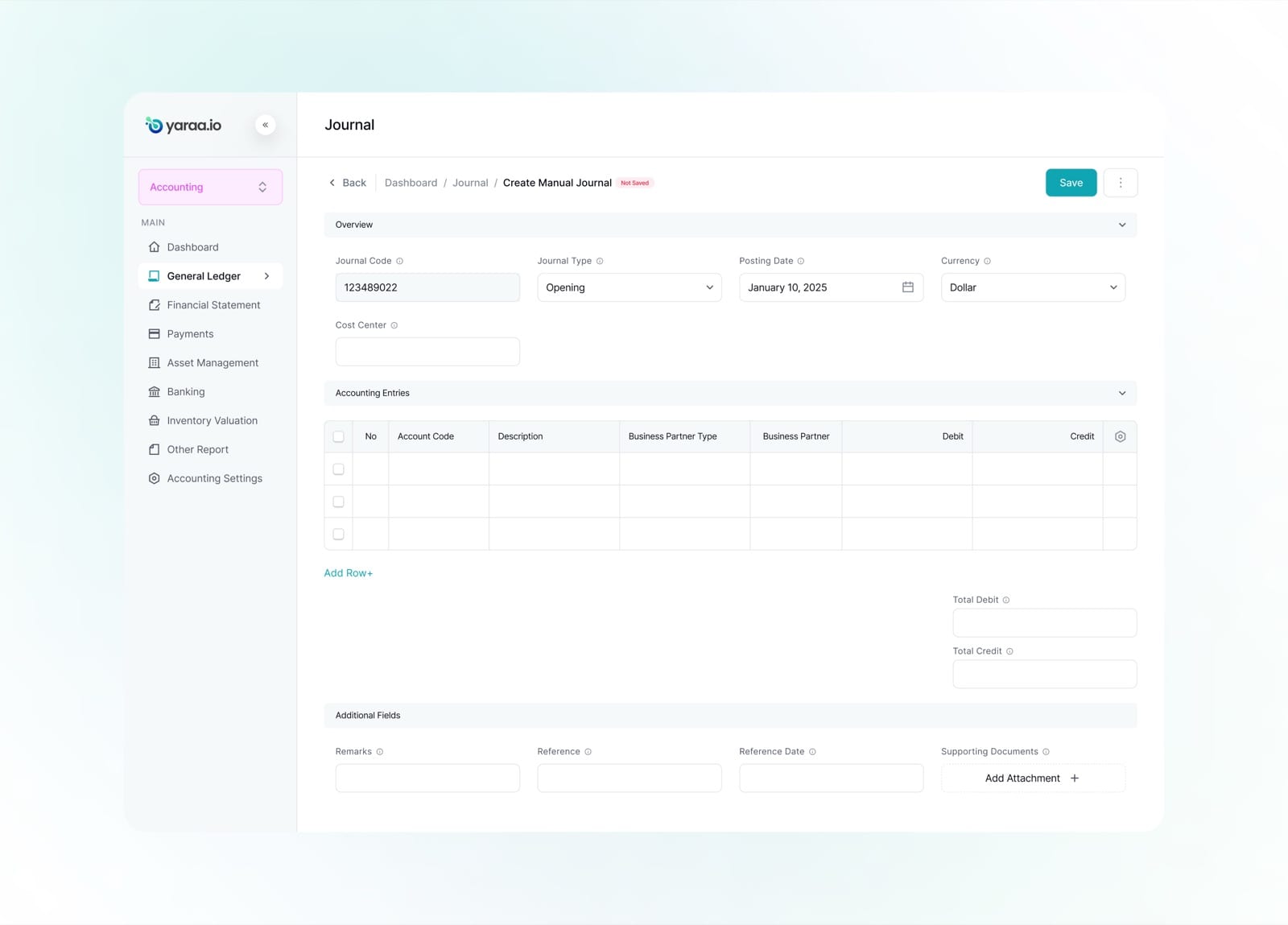Click the Financial Statement sidebar icon
The height and width of the screenshot is (925, 1288).
[x=154, y=305]
